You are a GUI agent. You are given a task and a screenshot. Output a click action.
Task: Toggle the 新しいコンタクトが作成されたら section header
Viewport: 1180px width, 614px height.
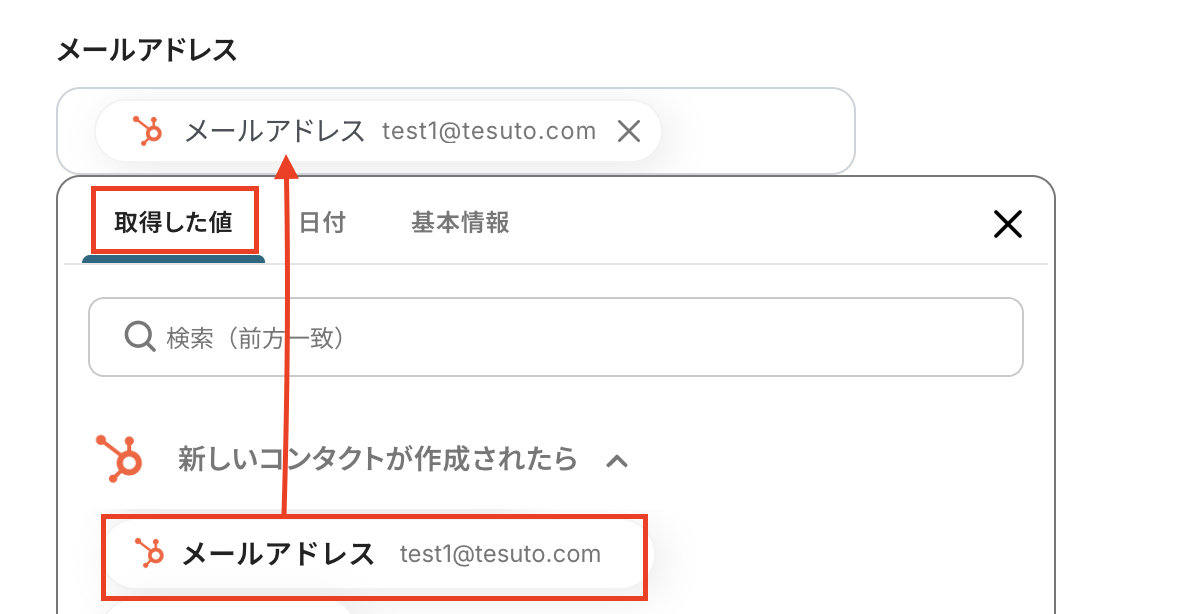pos(377,459)
